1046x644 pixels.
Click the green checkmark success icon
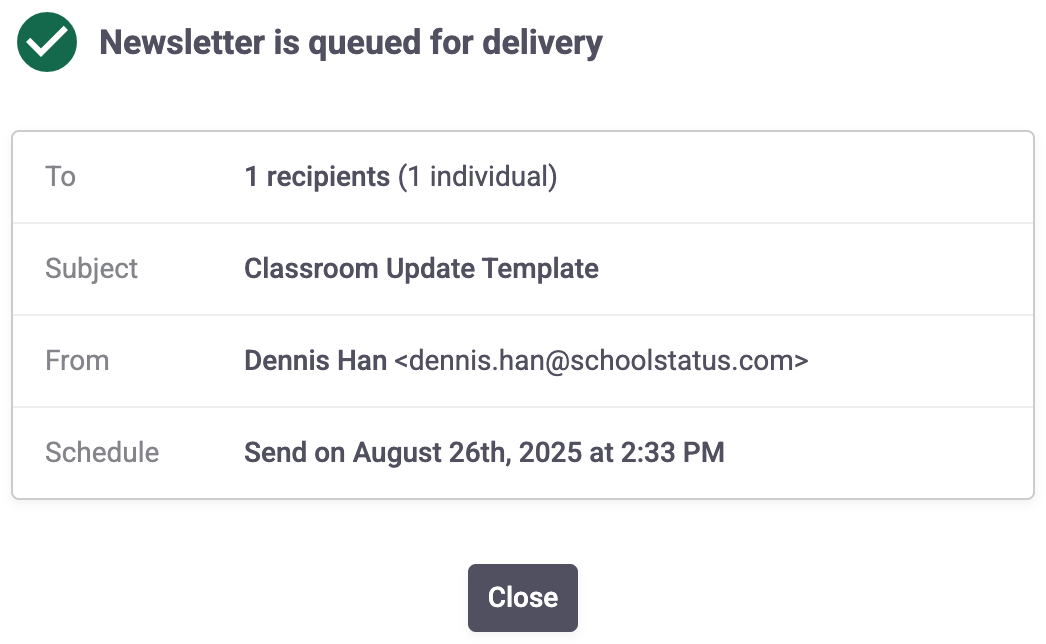pos(47,42)
